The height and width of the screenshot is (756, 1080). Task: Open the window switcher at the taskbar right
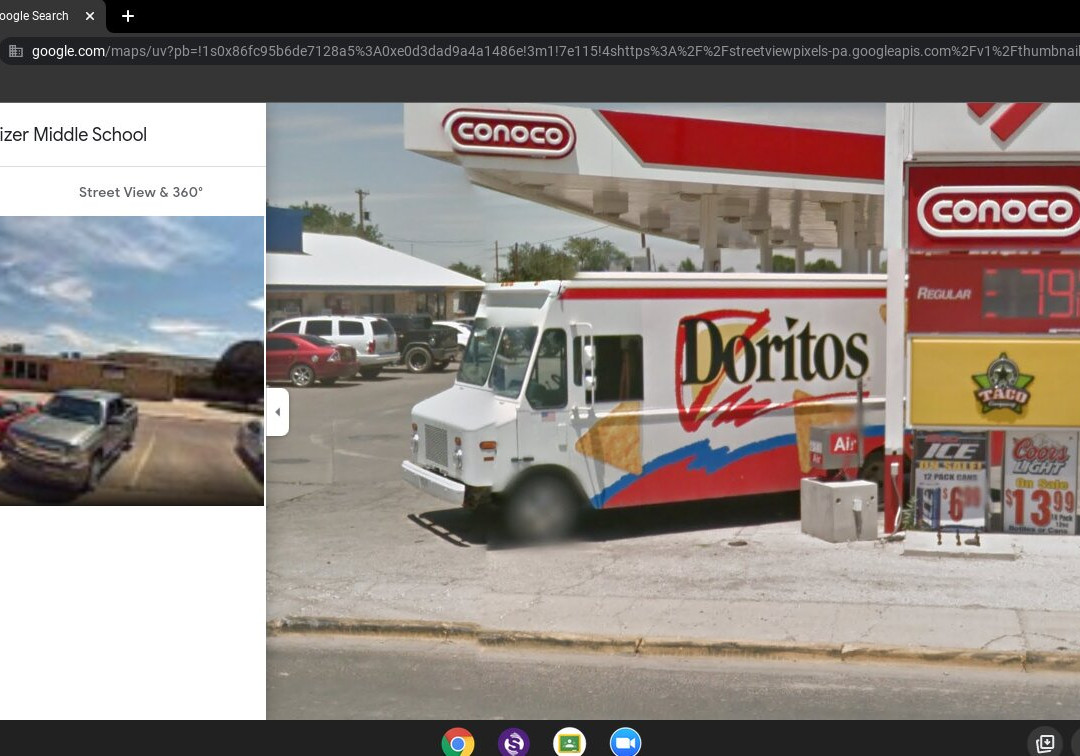tap(1046, 743)
